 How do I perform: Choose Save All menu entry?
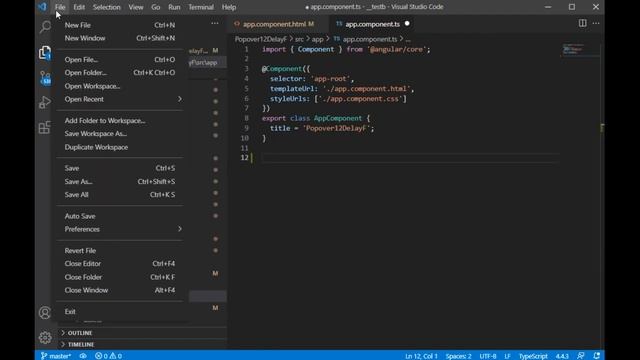[x=120, y=195]
